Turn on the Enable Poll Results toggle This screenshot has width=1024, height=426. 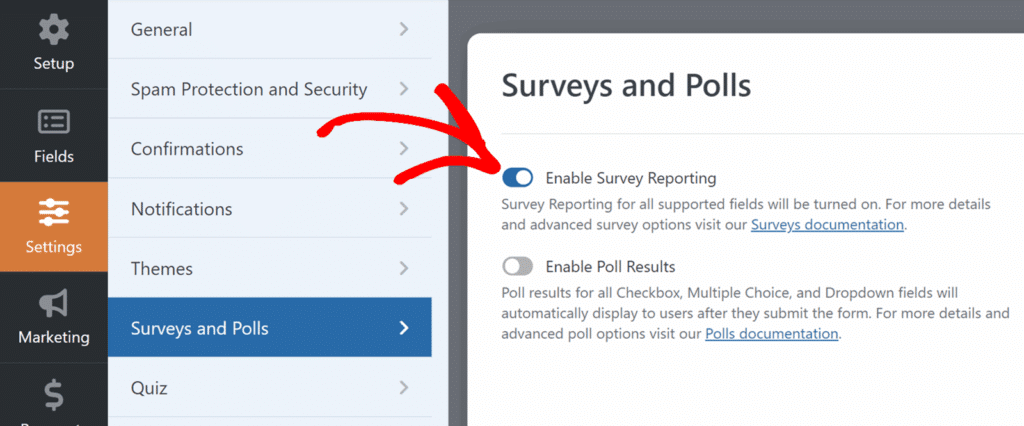(x=518, y=267)
